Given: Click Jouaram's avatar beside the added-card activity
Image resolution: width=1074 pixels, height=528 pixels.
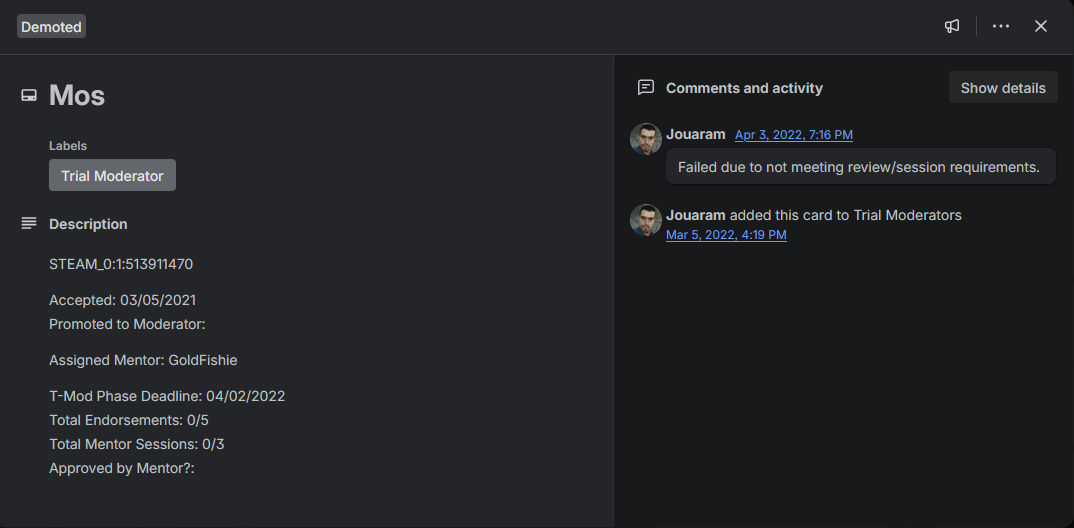Looking at the screenshot, I should 646,220.
